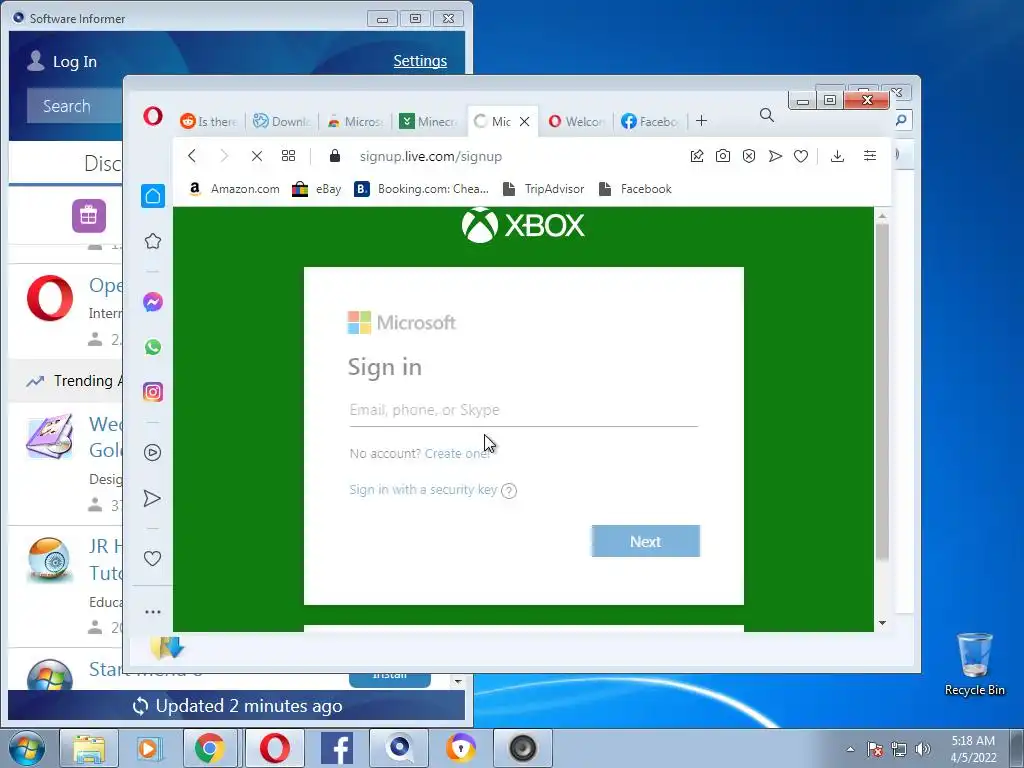Close the active Microsoft tab

pyautogui.click(x=524, y=121)
